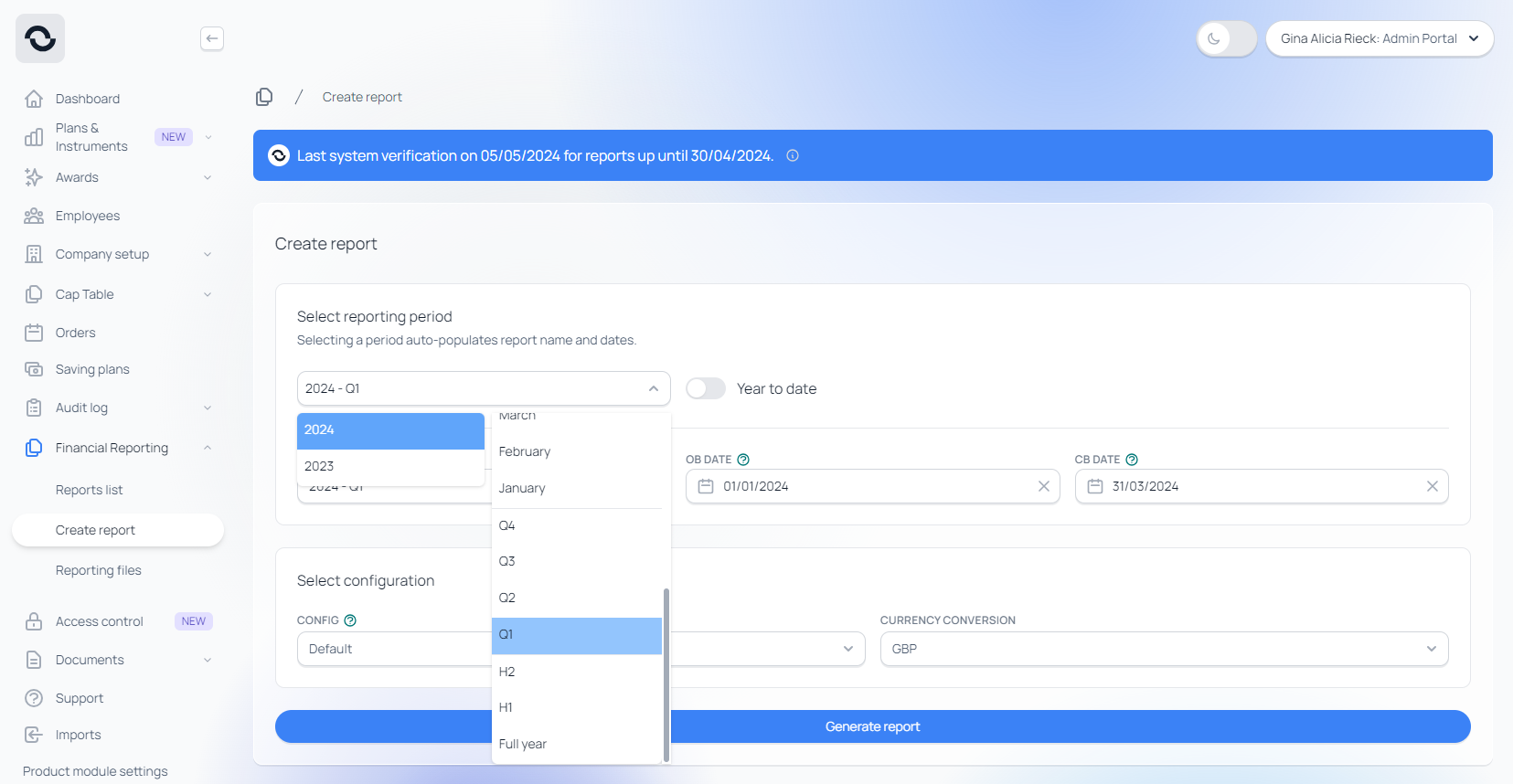The height and width of the screenshot is (784, 1513).
Task: Click the OB DATE help icon
Action: [x=743, y=460]
